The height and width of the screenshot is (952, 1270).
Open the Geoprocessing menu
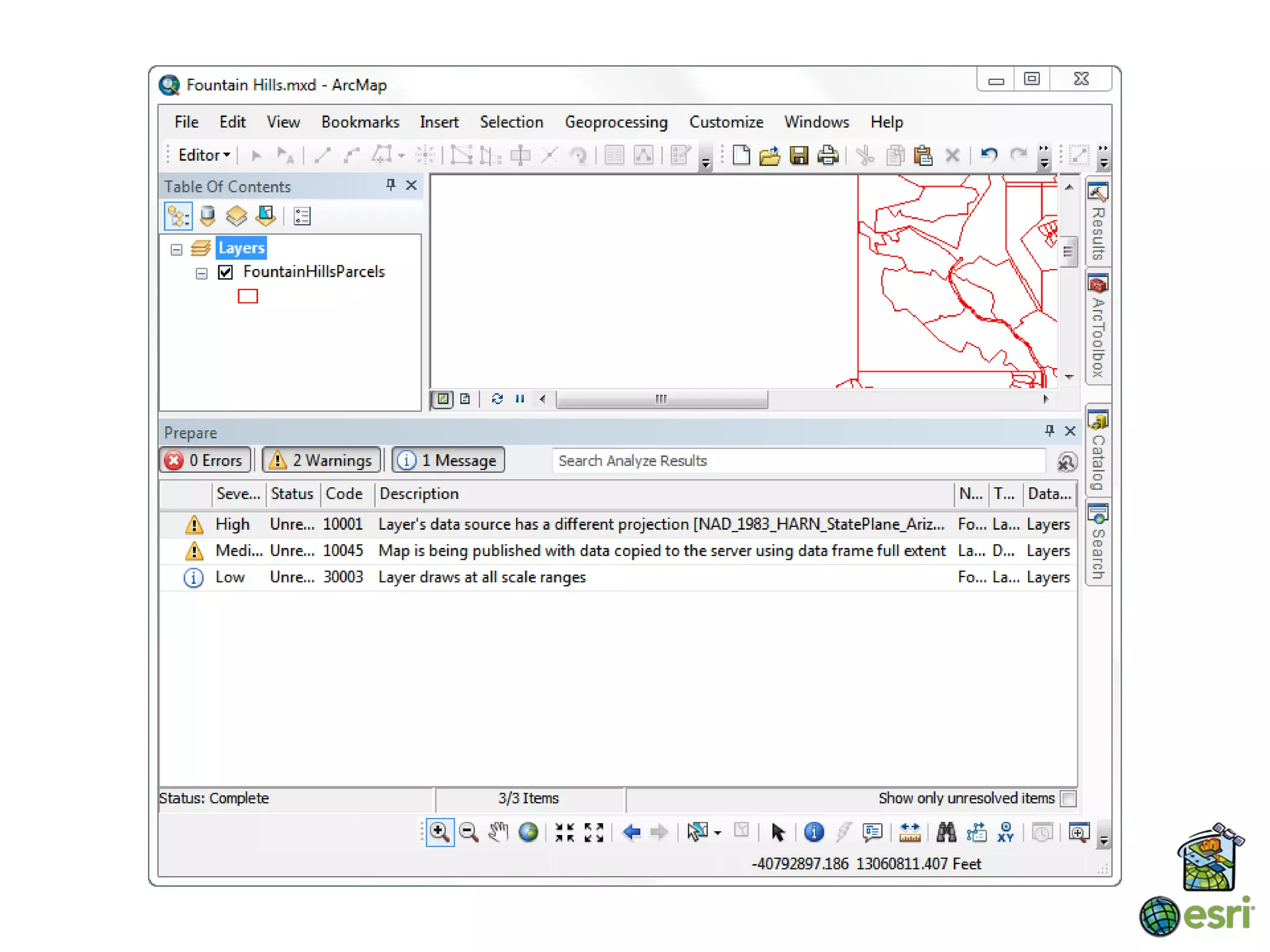(x=616, y=122)
